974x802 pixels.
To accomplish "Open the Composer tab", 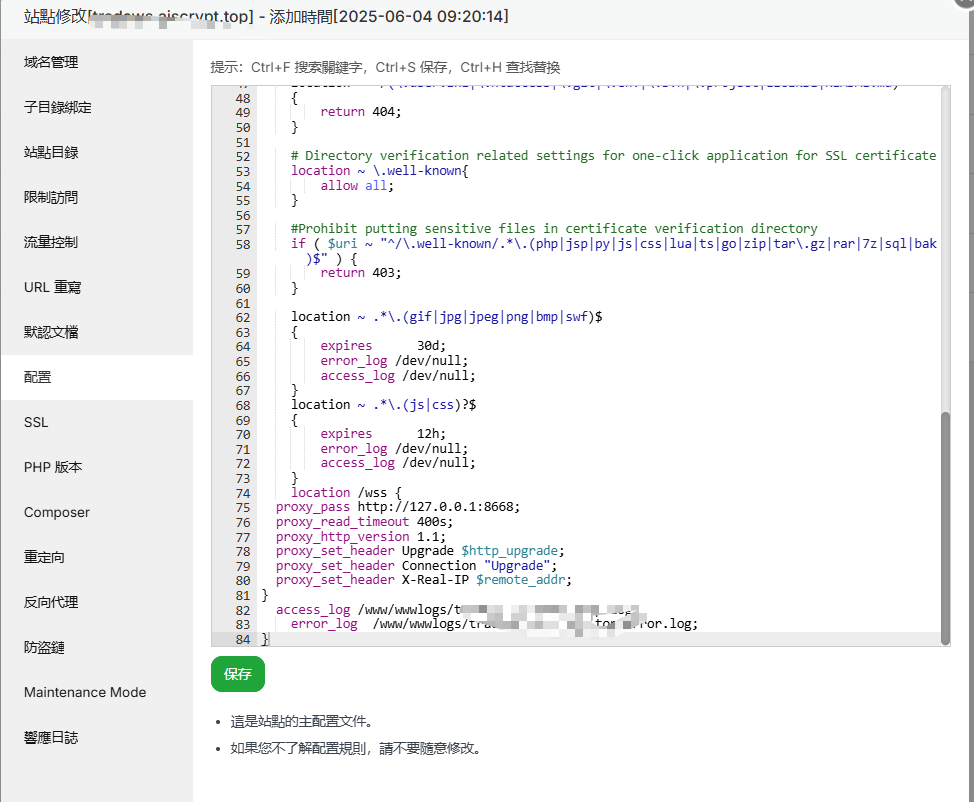I will pos(57,512).
